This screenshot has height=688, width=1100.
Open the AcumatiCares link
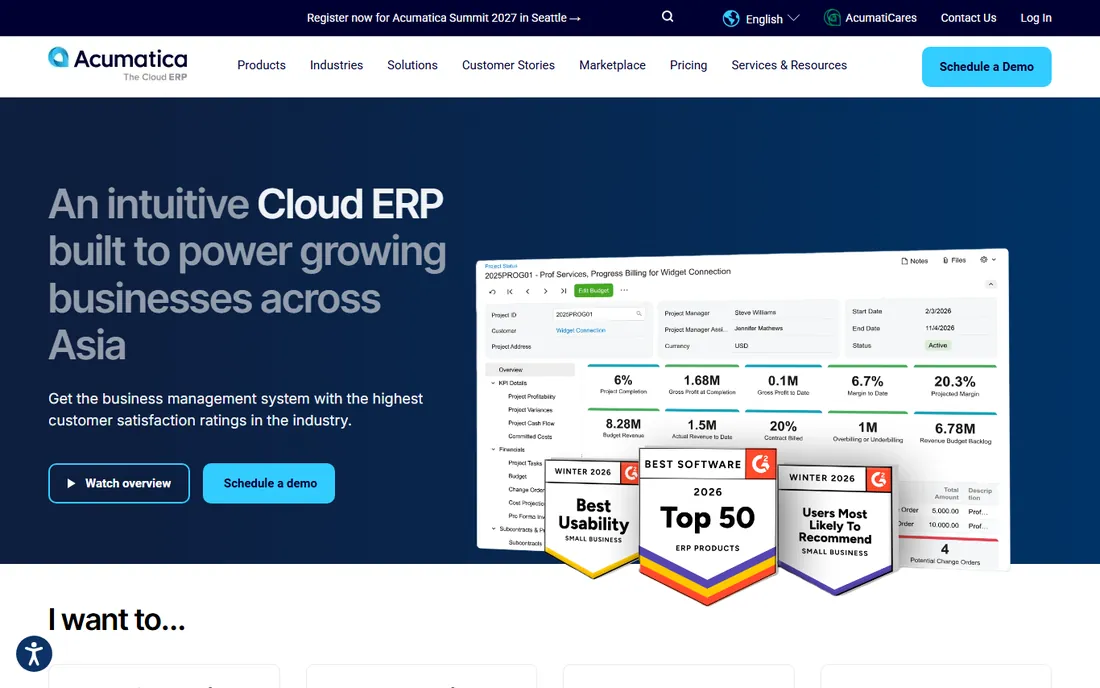(x=880, y=18)
